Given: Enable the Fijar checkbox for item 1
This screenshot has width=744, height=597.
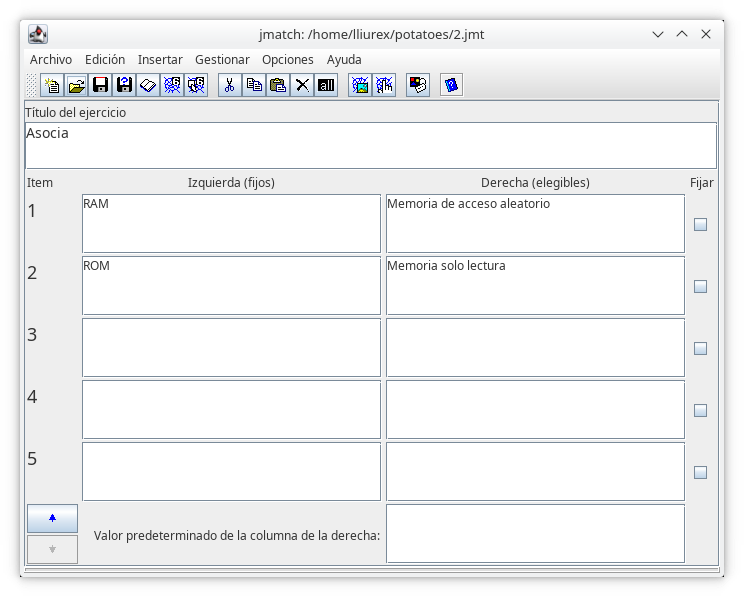Looking at the screenshot, I should [700, 224].
